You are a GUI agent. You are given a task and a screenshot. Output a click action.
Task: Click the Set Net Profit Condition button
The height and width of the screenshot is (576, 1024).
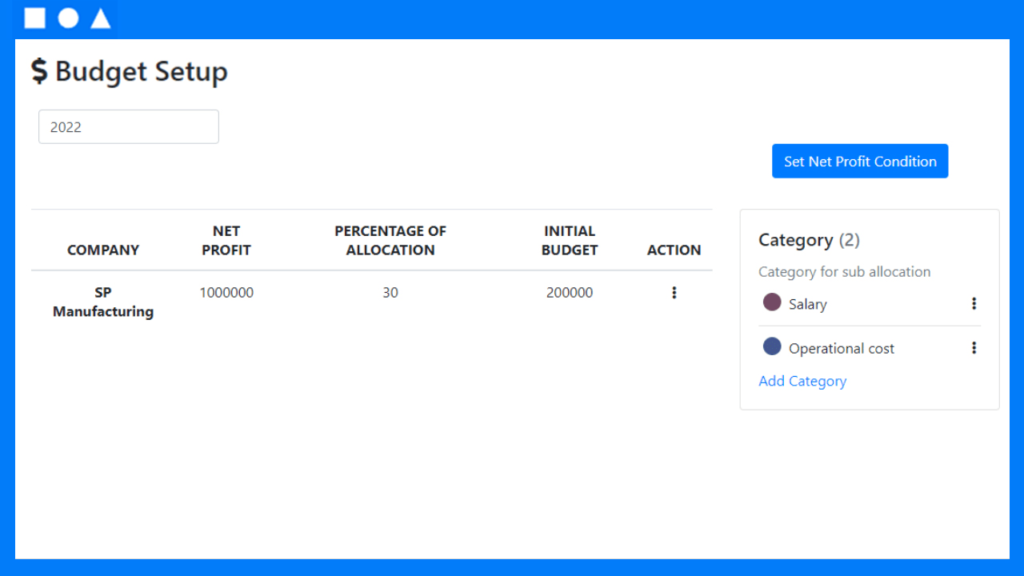click(860, 161)
